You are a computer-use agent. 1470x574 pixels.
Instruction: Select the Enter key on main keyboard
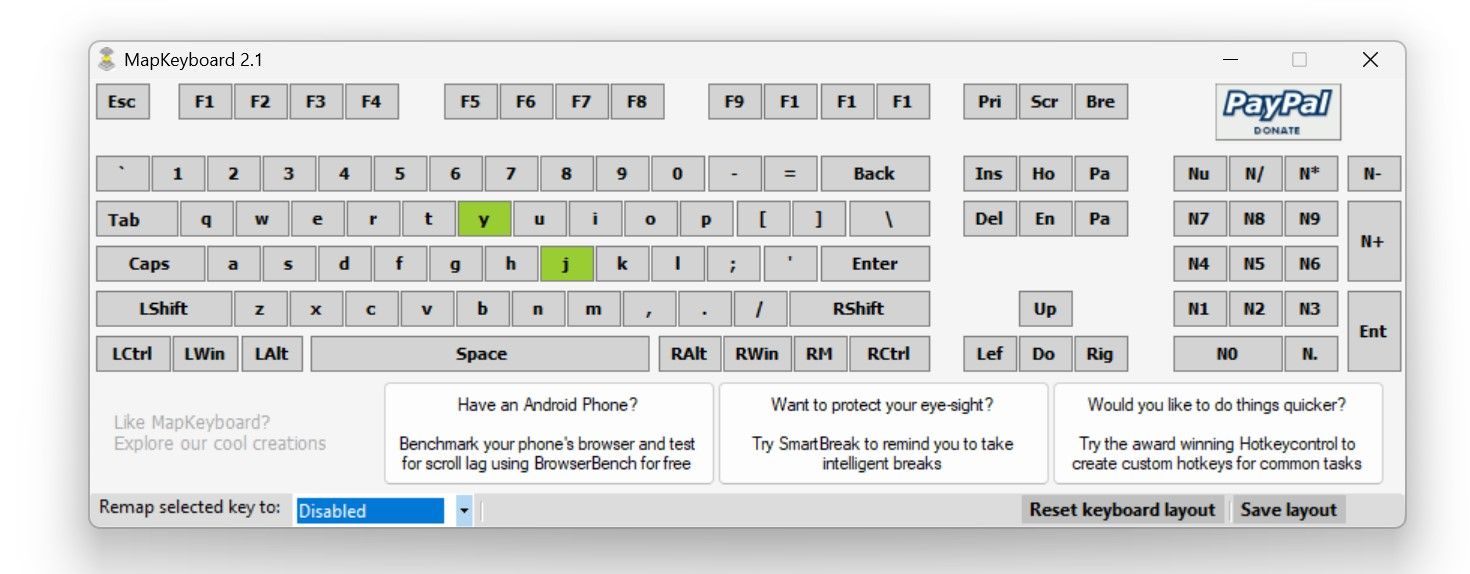[x=874, y=264]
